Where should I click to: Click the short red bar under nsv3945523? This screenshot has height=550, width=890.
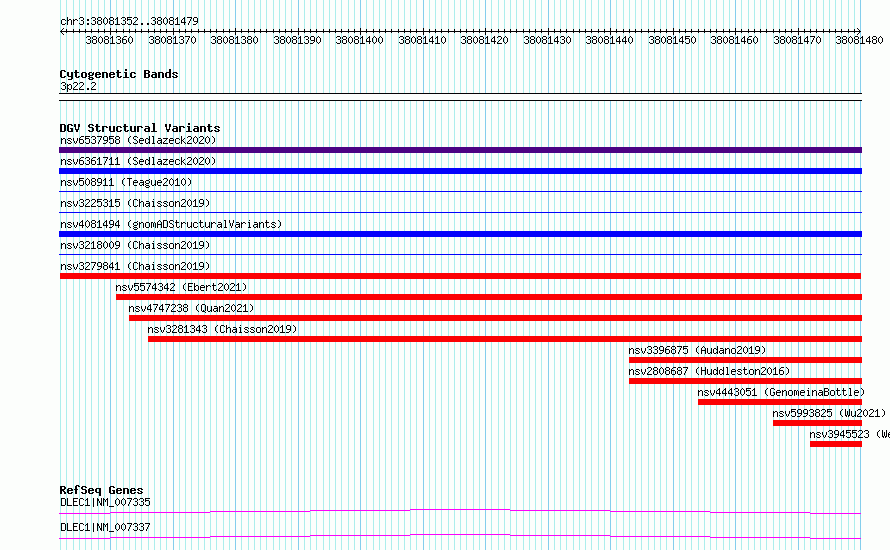(x=836, y=444)
